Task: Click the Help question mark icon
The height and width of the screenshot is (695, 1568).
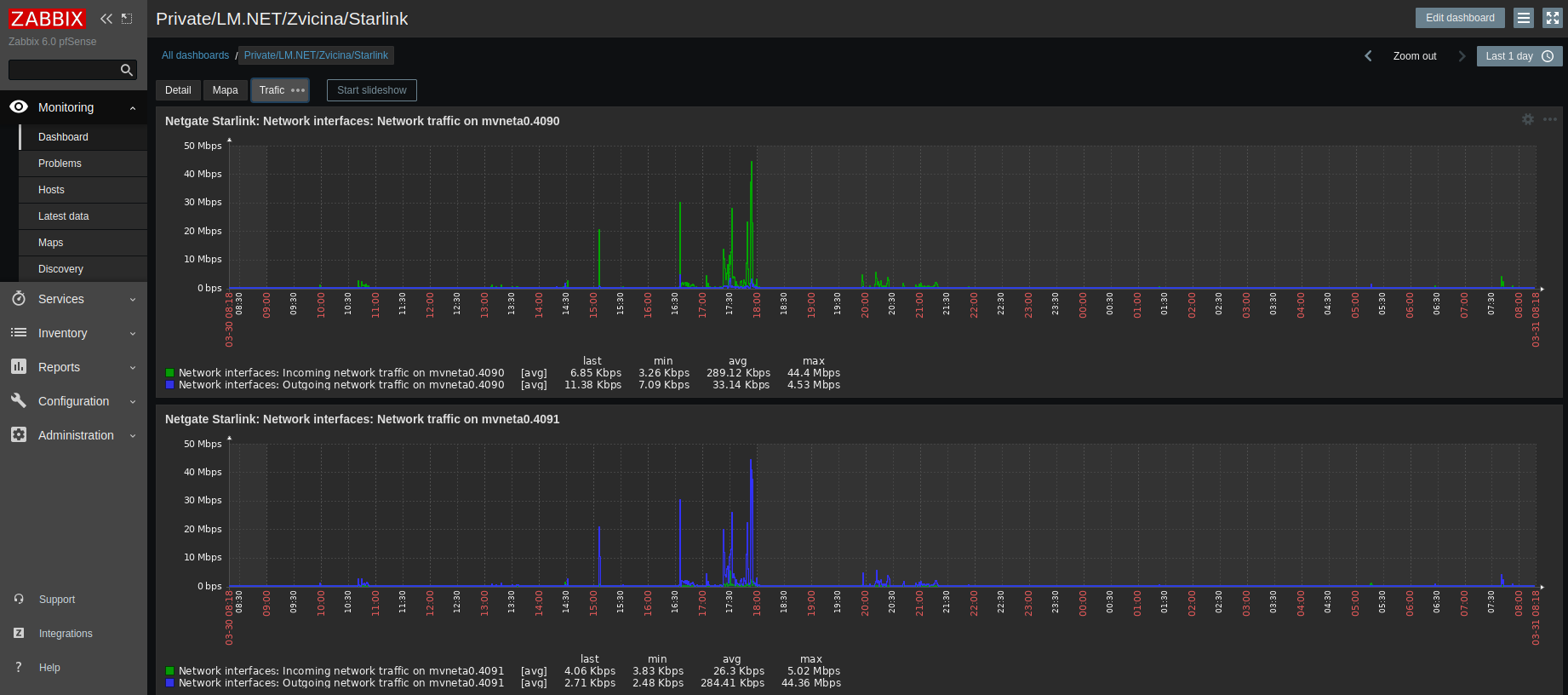Action: point(19,667)
